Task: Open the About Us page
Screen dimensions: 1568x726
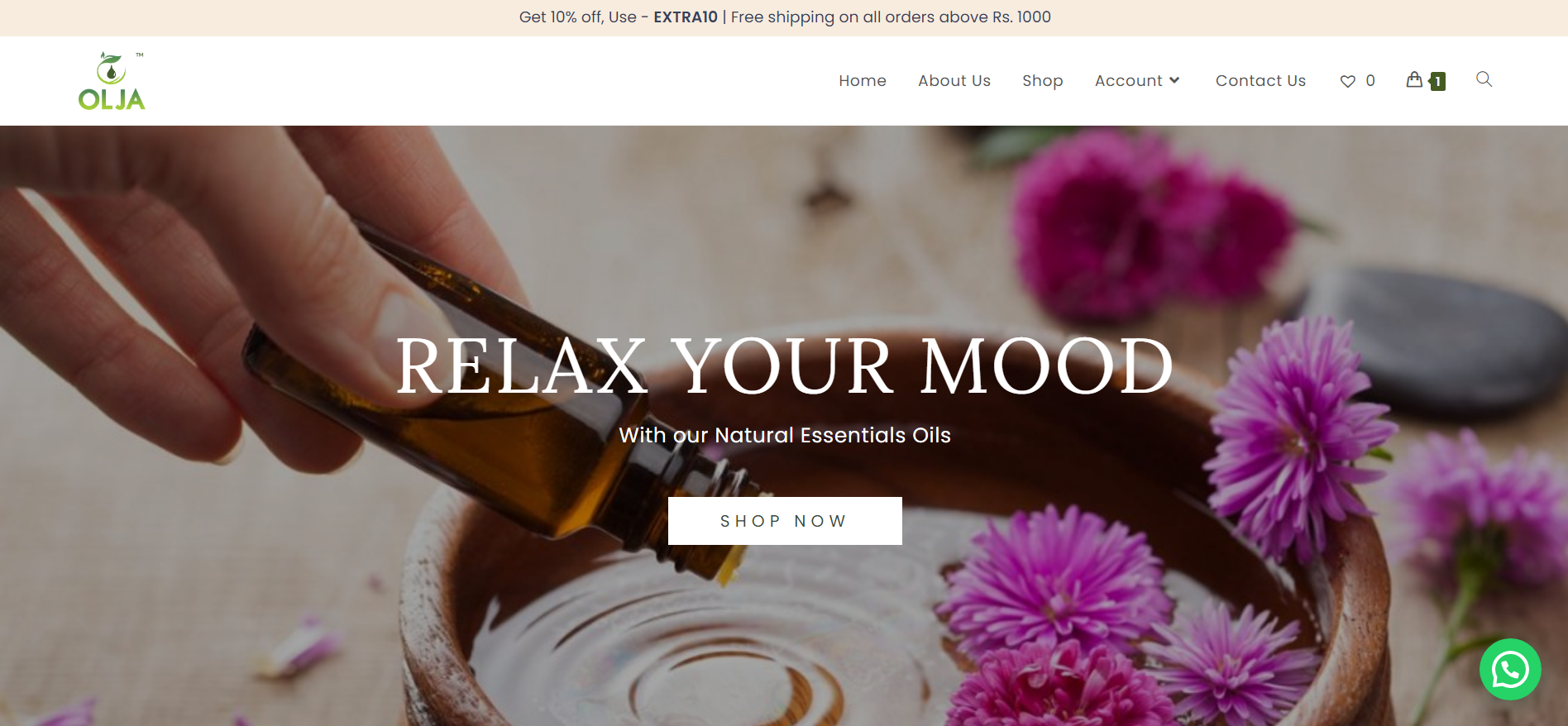Action: (954, 80)
